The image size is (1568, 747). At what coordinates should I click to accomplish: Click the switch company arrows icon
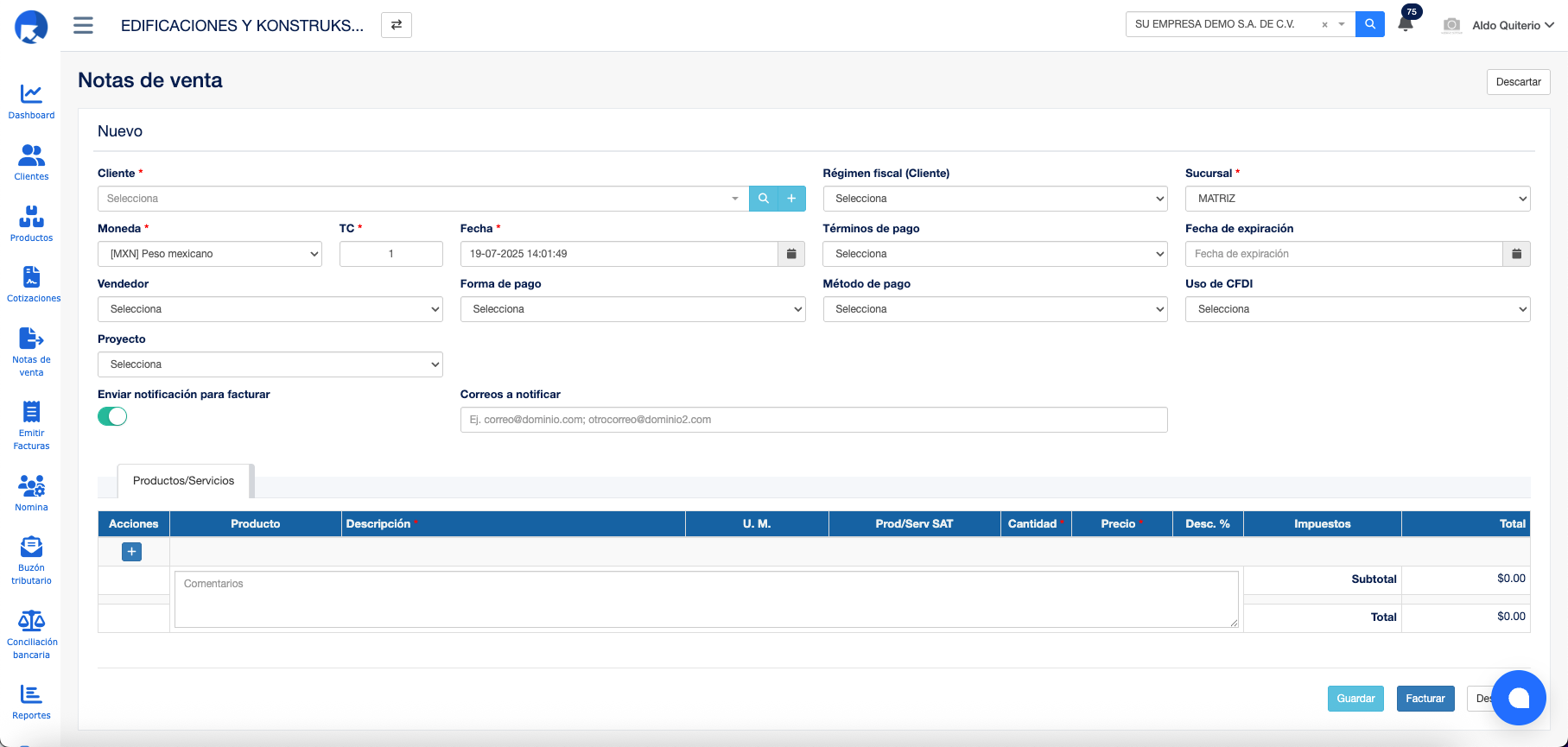coord(397,25)
